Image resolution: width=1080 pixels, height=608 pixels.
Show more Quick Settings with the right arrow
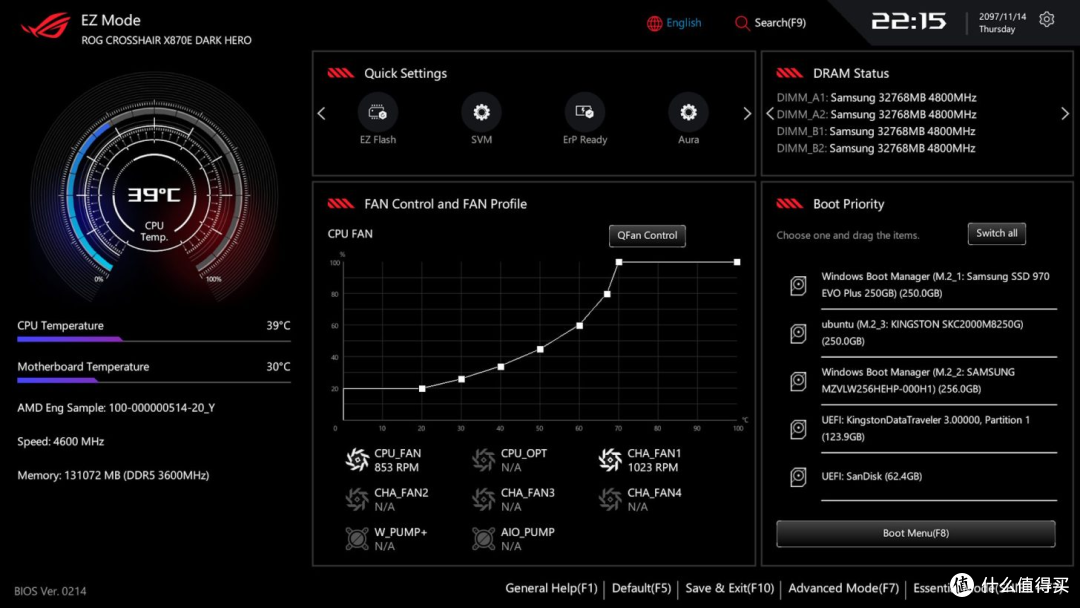click(x=747, y=113)
